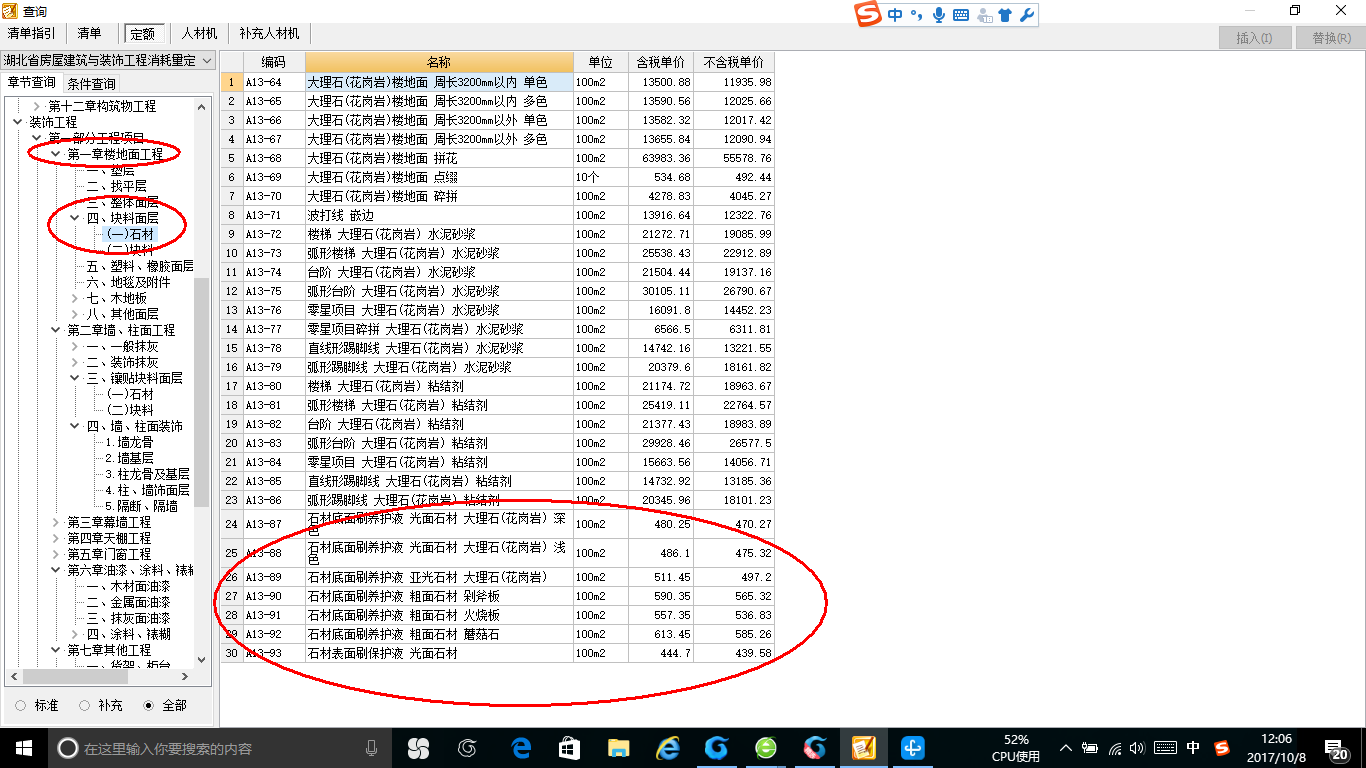This screenshot has height=768, width=1366.
Task: Expand 第四章天棚工程 tree node
Action: pyautogui.click(x=56, y=538)
